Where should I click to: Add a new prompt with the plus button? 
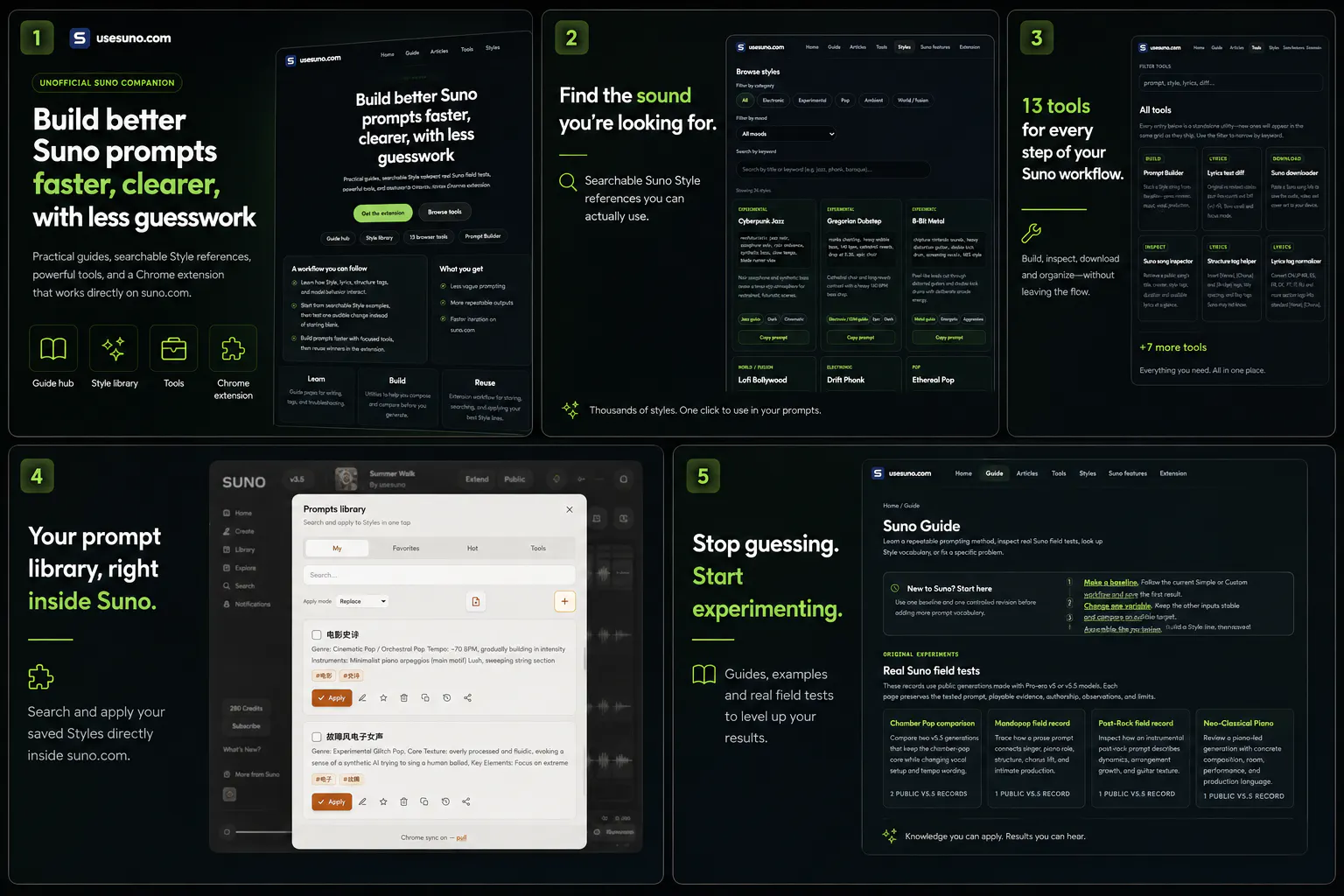pyautogui.click(x=564, y=601)
